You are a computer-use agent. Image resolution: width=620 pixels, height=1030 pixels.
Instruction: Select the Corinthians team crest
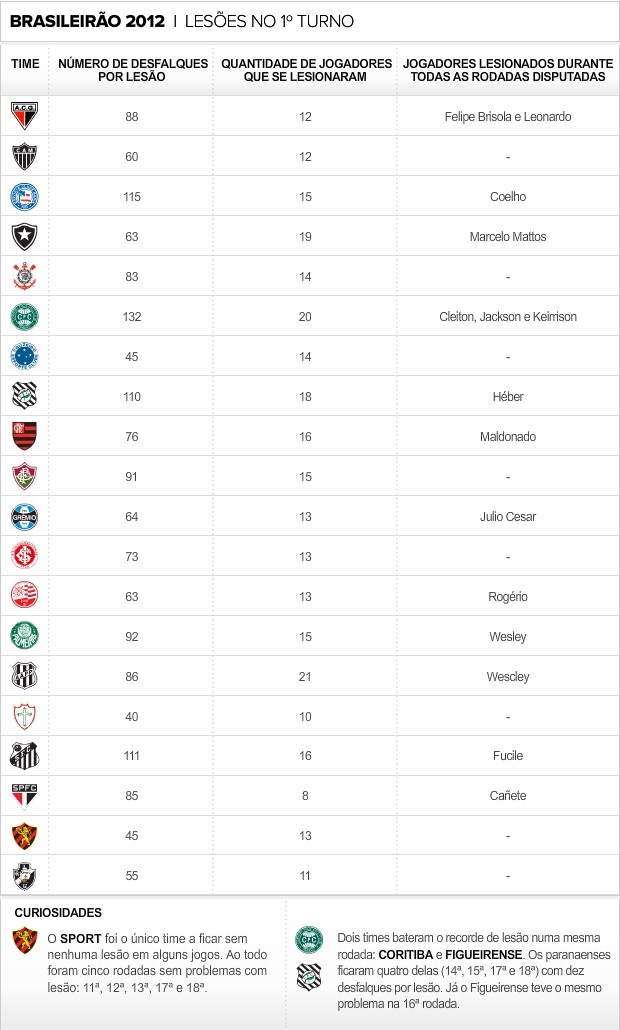[x=25, y=276]
